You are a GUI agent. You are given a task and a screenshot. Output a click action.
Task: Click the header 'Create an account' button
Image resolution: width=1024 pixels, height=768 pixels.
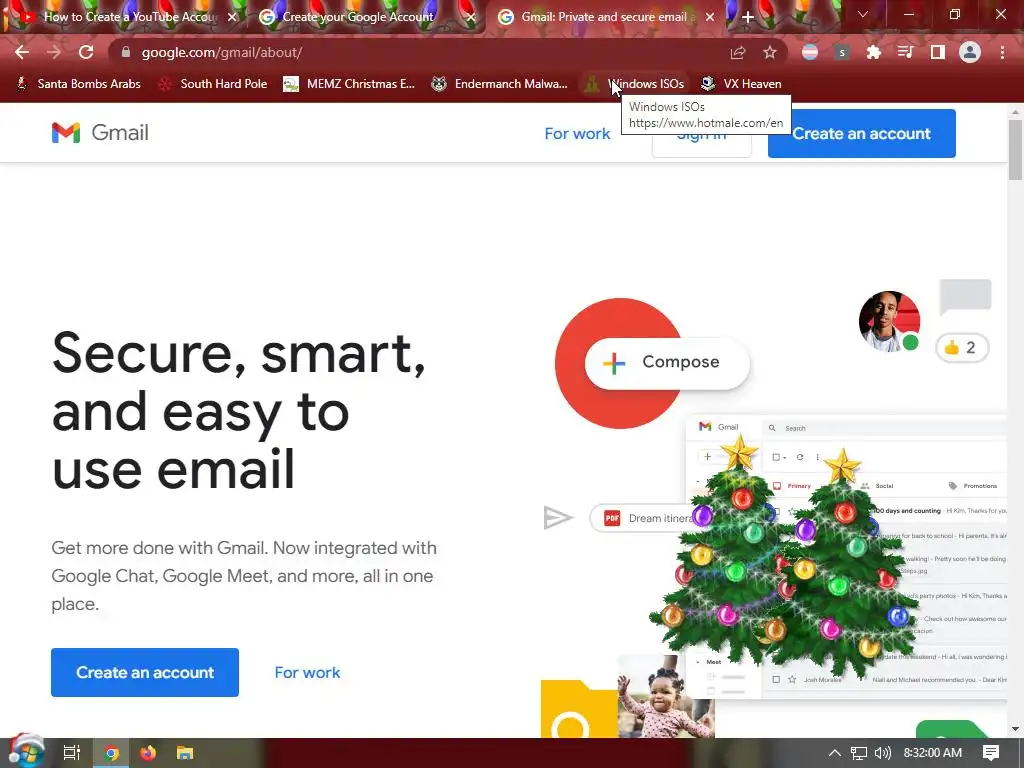pyautogui.click(x=861, y=133)
